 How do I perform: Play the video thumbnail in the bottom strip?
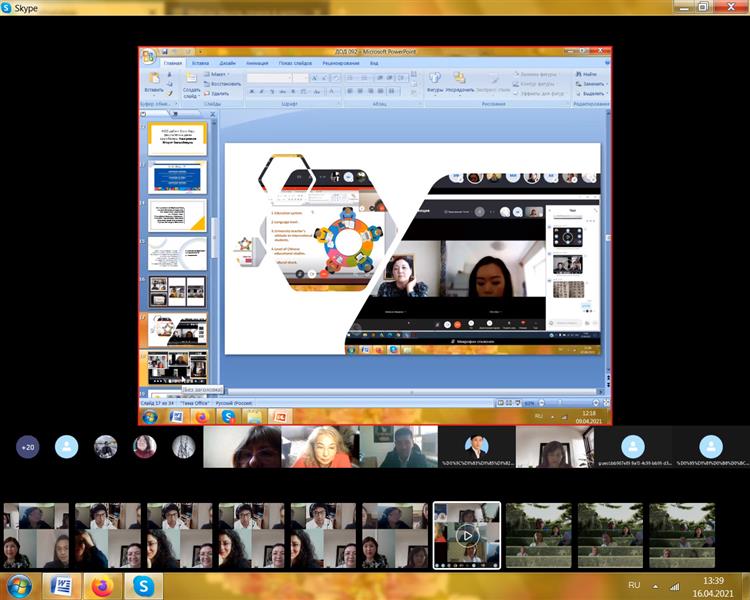466,535
